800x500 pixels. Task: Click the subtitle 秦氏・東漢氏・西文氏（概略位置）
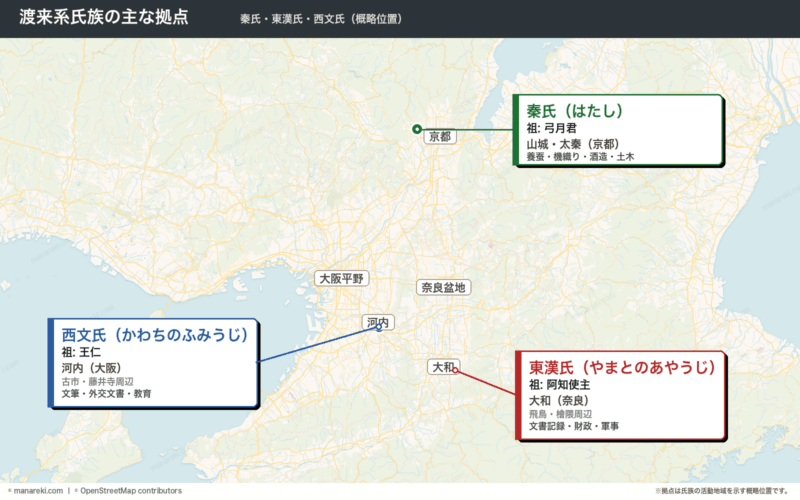(x=321, y=19)
